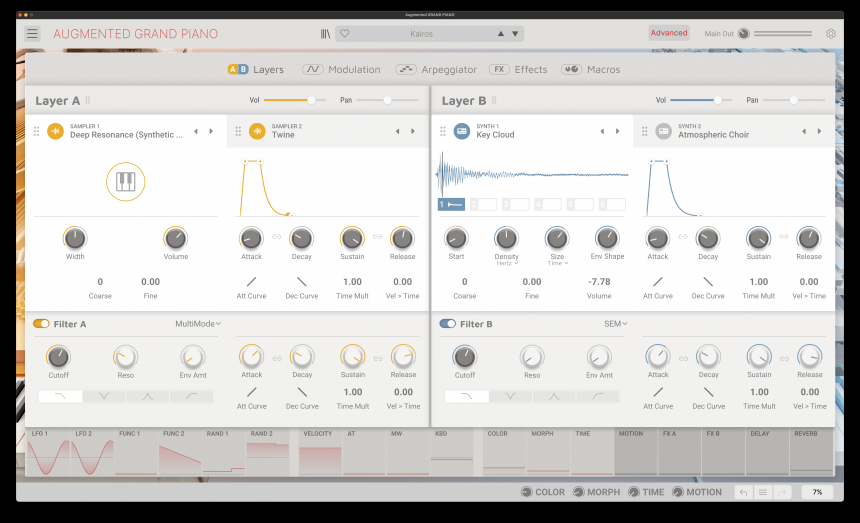The image size is (860, 523).
Task: Click Sampler 2 Attack-Decay link icon
Action: (x=276, y=237)
